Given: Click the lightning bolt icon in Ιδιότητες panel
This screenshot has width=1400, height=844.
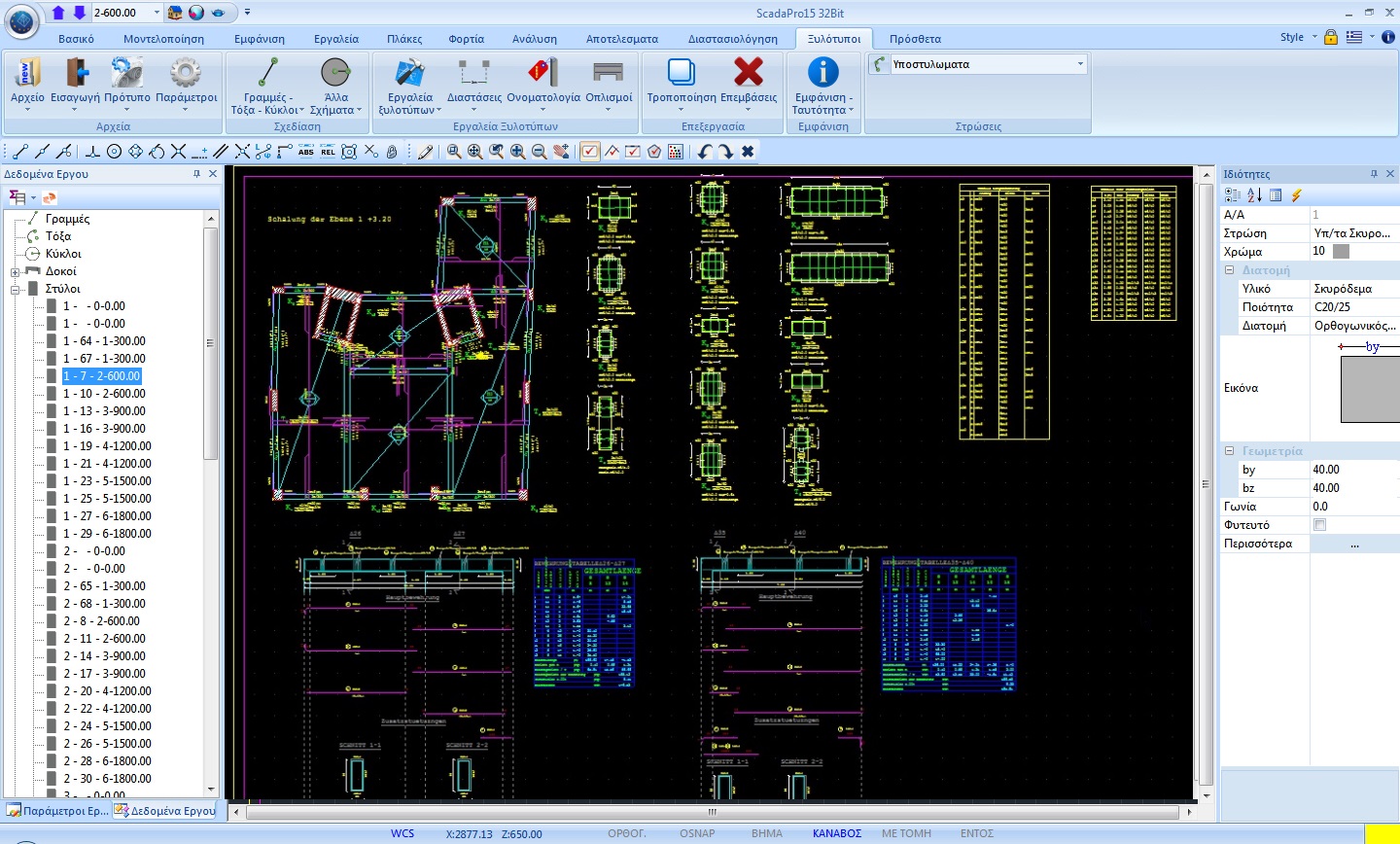Looking at the screenshot, I should tap(1296, 195).
